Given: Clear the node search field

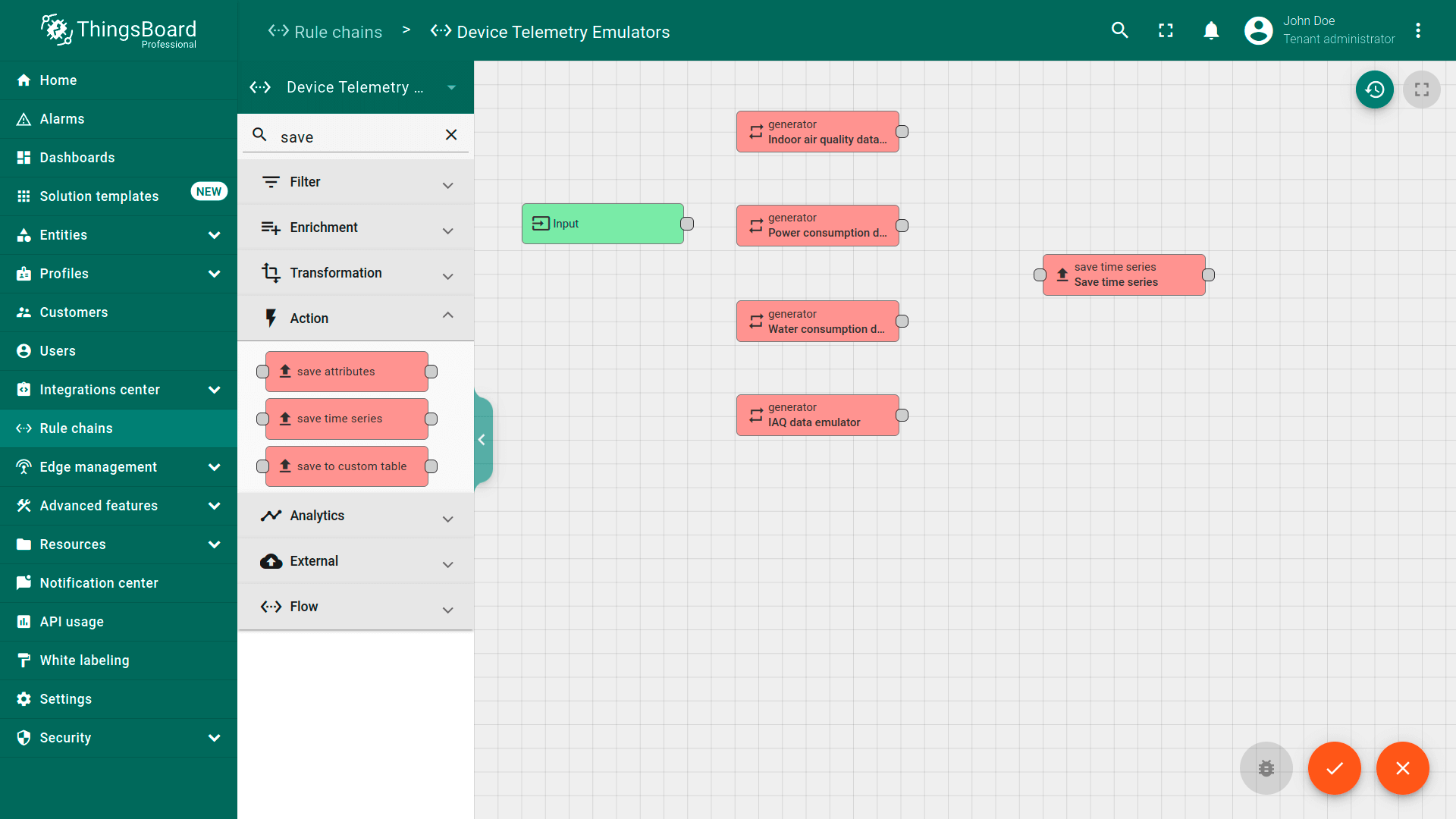Looking at the screenshot, I should click(x=451, y=135).
